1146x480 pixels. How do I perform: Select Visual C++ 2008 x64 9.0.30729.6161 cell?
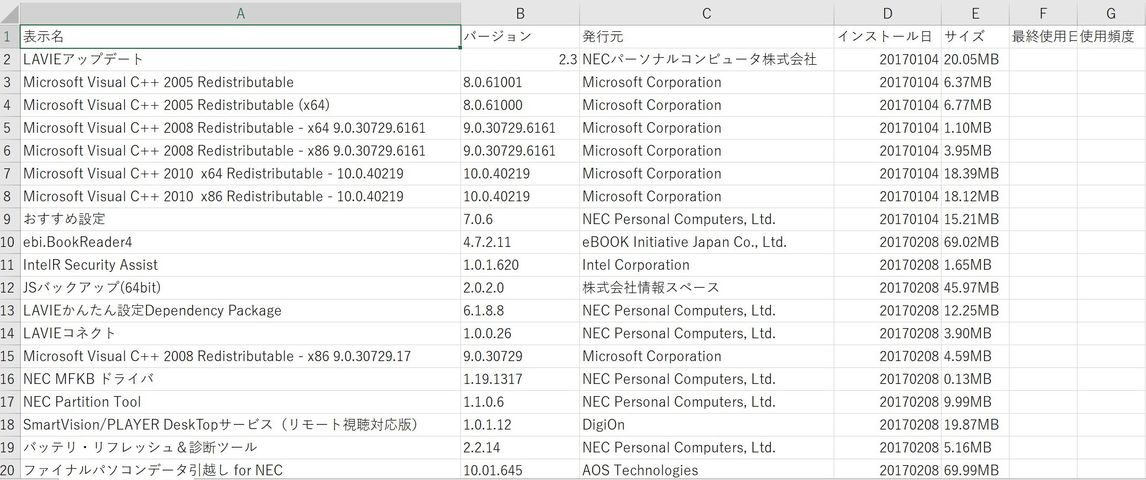click(240, 128)
